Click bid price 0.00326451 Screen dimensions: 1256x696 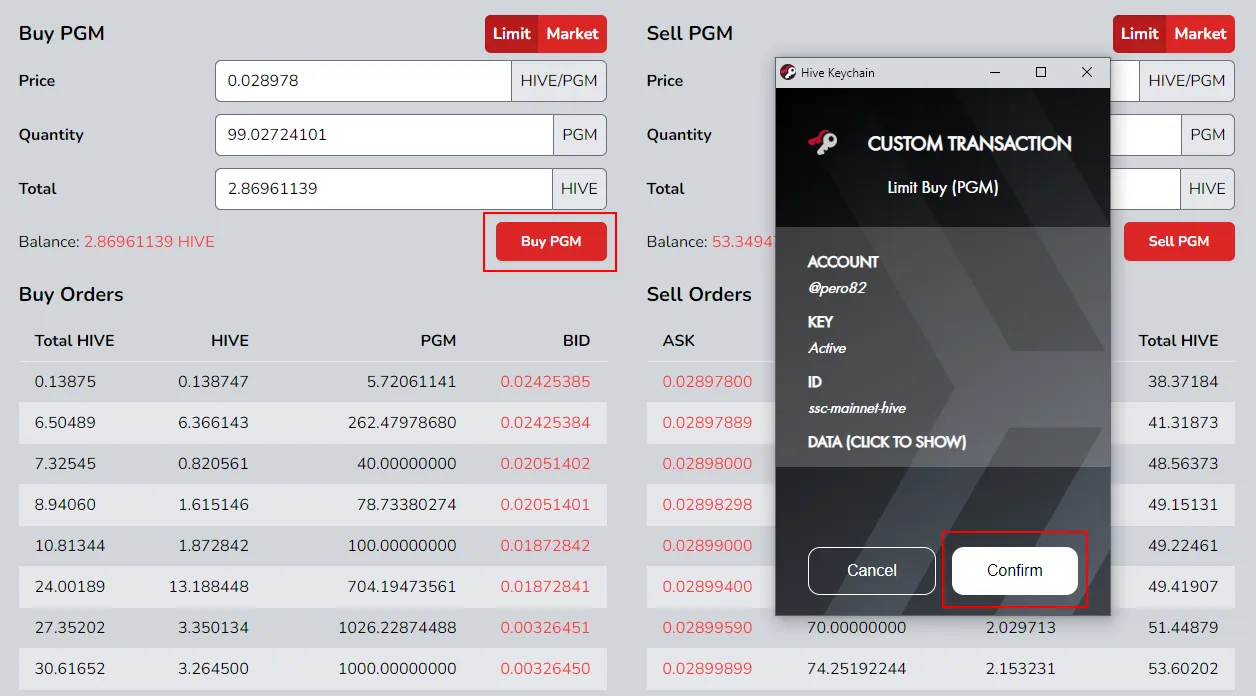coord(545,627)
